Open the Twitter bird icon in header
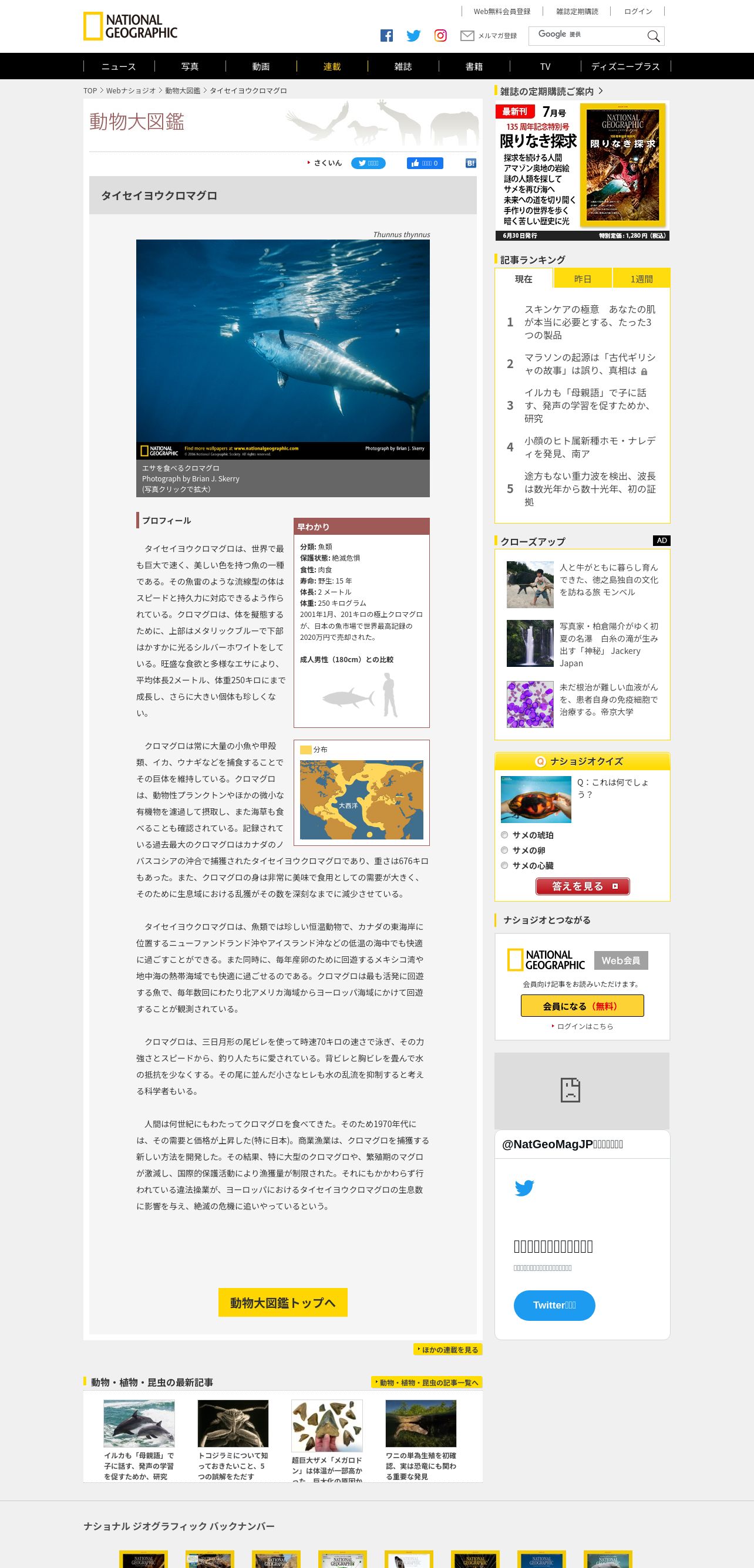This screenshot has width=754, height=1568. 413,35
